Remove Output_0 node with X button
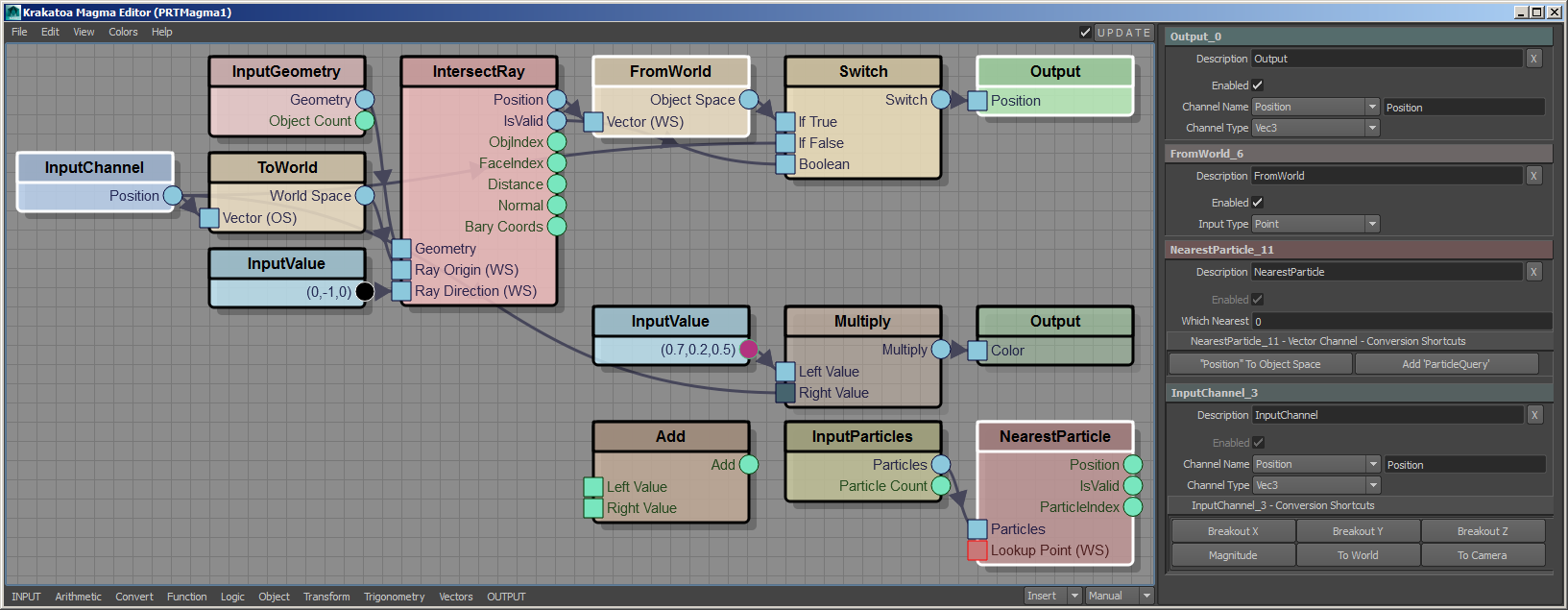Image resolution: width=1568 pixels, height=610 pixels. click(1533, 59)
